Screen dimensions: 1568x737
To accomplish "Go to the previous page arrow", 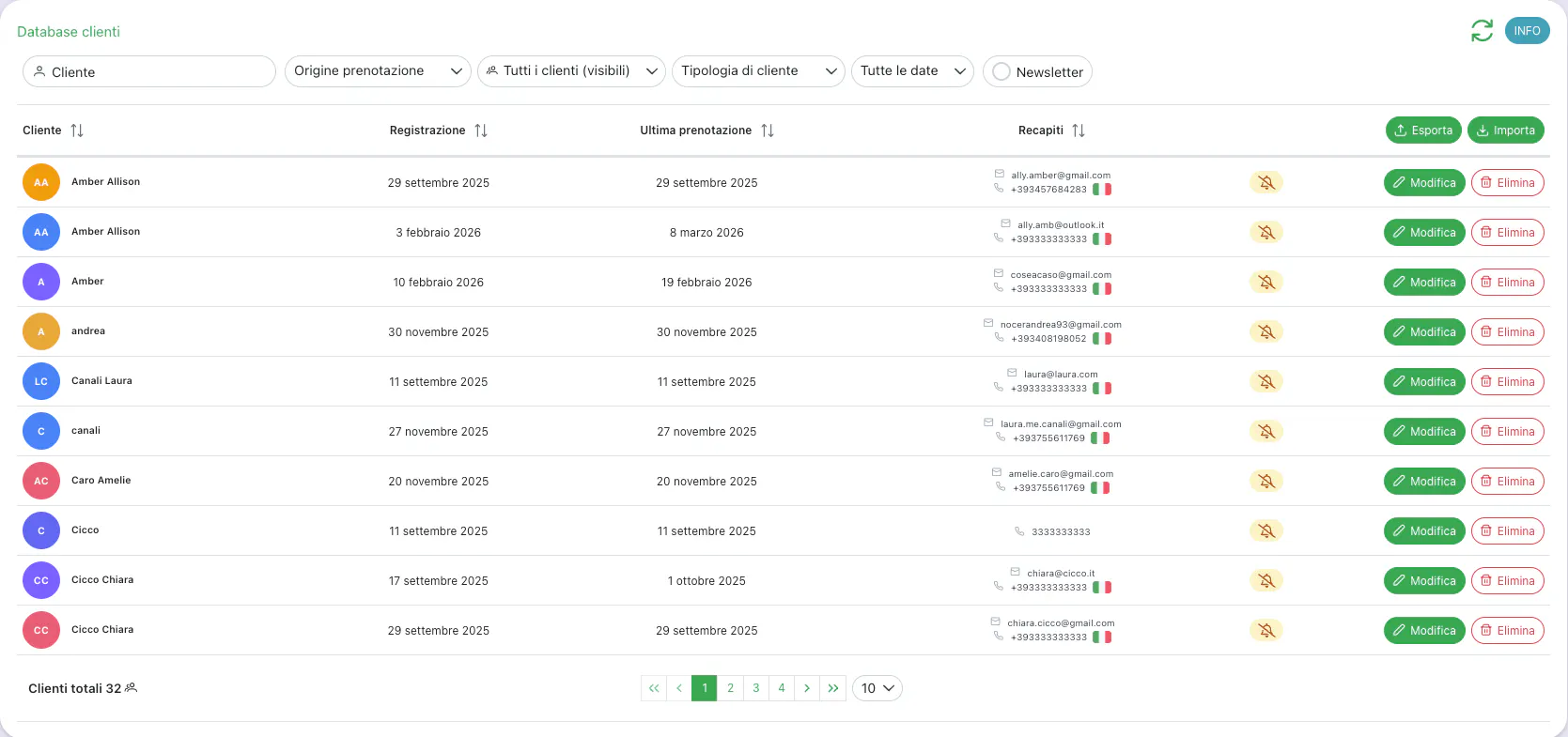I will point(679,688).
